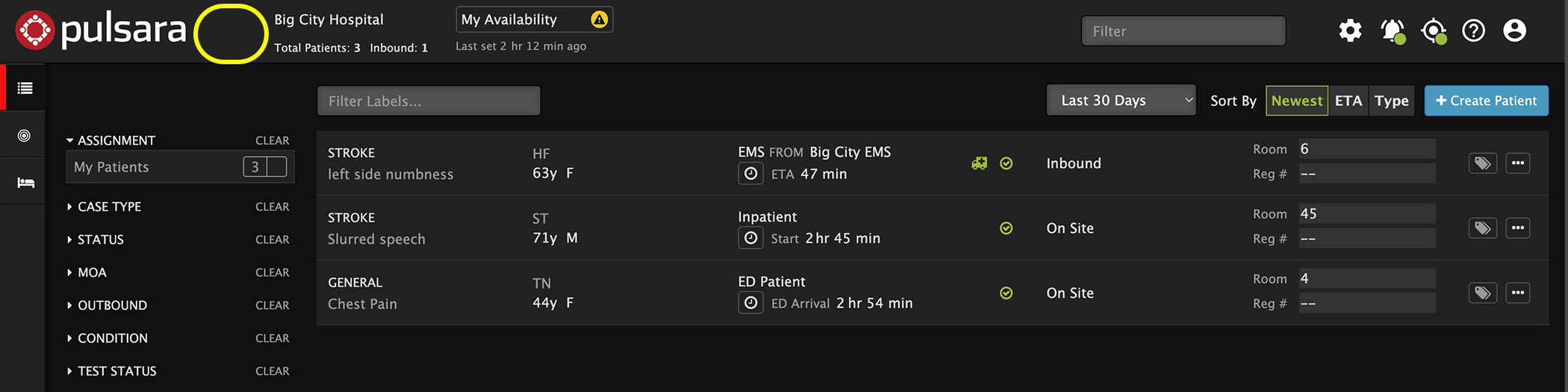Open the My Availability menu

coord(534,20)
